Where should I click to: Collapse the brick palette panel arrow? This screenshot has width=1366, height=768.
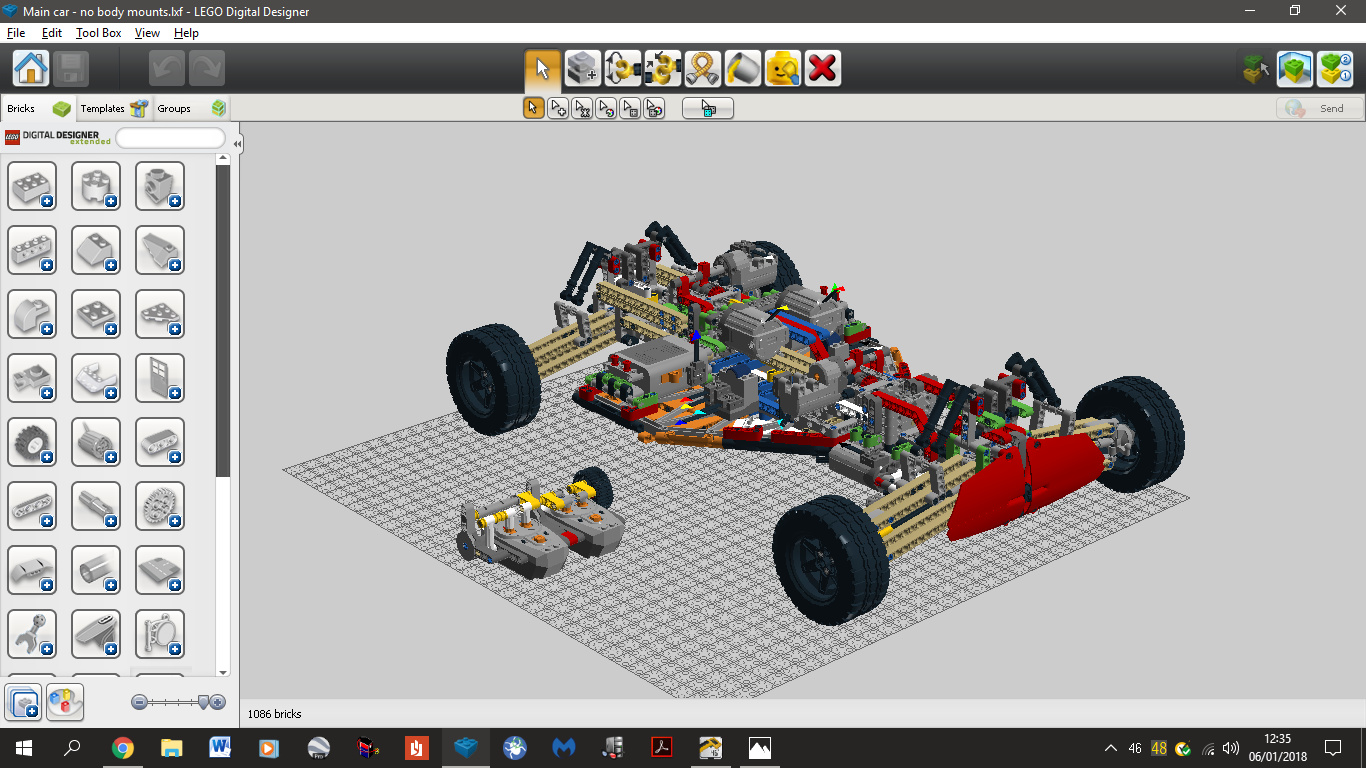tap(237, 144)
